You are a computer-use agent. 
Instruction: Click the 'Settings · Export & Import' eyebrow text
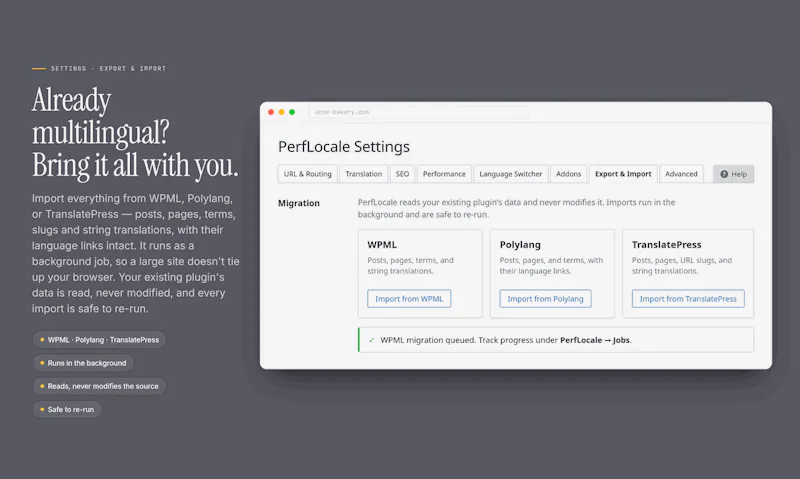click(x=108, y=68)
